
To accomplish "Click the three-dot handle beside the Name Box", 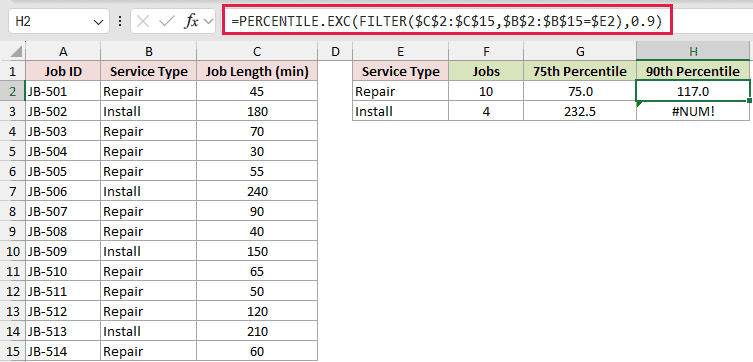I will point(120,21).
